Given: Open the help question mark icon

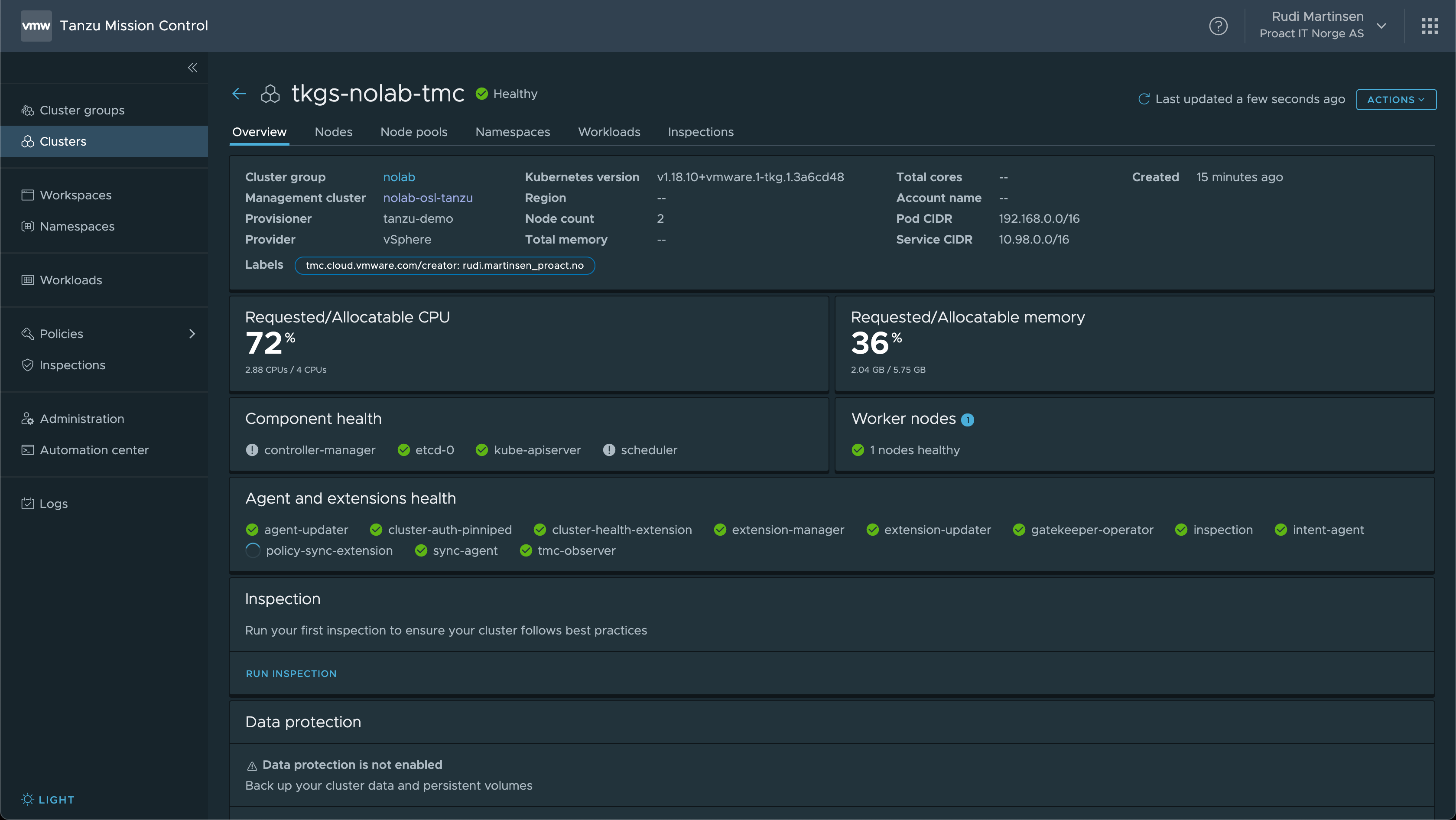Looking at the screenshot, I should click(x=1218, y=26).
